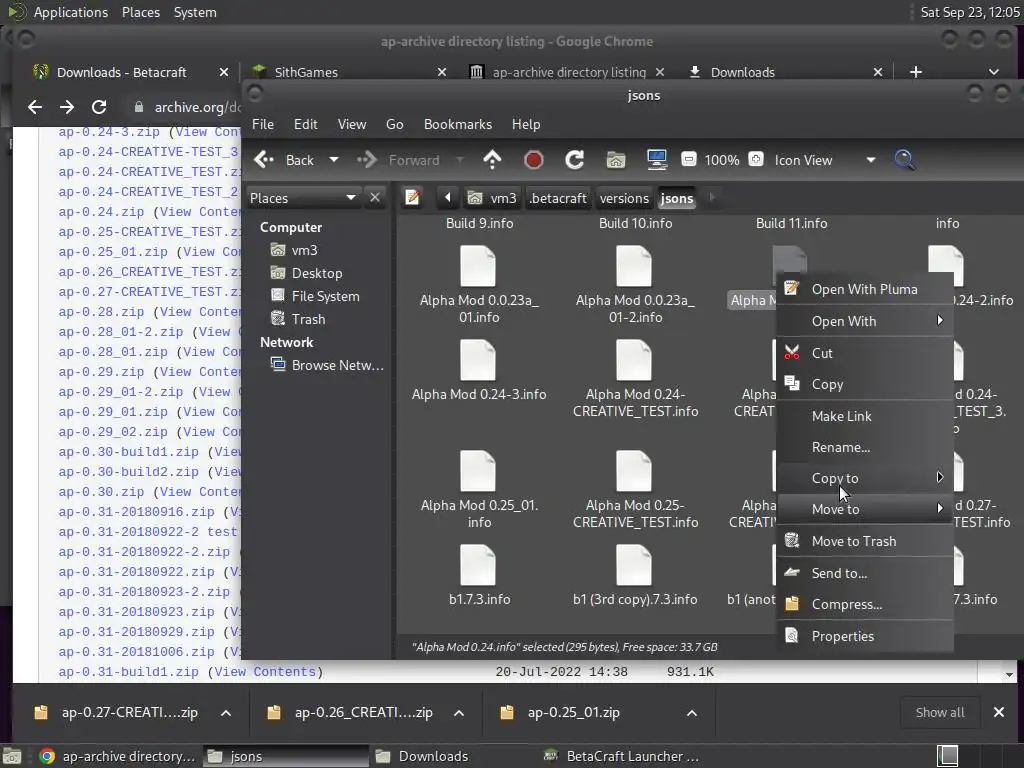
Task: Open the Help menu
Action: [x=526, y=124]
